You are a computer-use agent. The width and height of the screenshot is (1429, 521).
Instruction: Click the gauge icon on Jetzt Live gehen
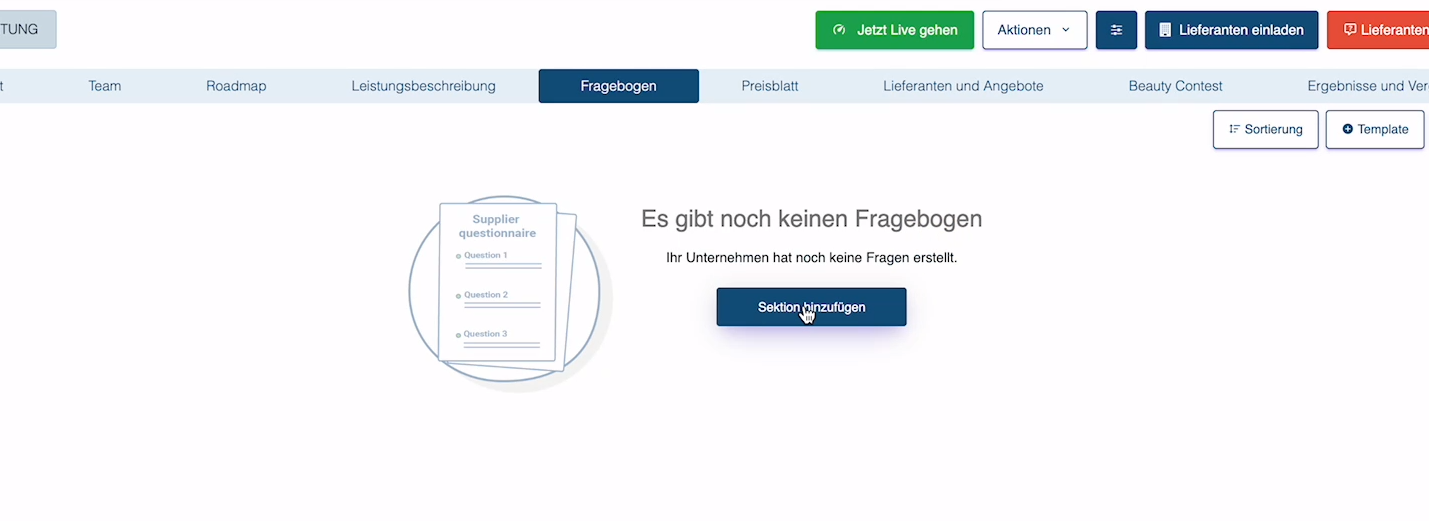pos(839,30)
